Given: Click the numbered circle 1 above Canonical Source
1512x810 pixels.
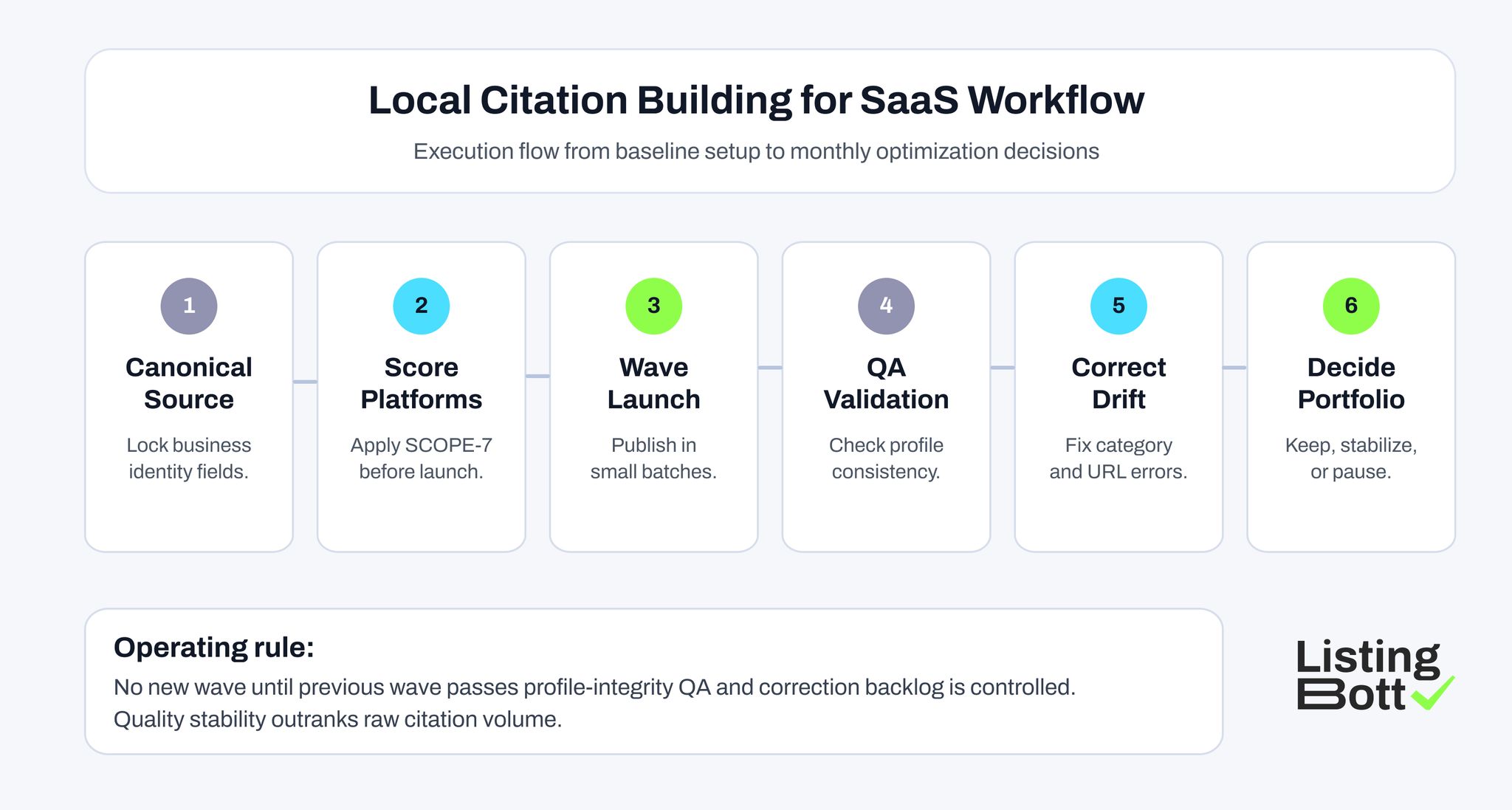Looking at the screenshot, I should [189, 305].
